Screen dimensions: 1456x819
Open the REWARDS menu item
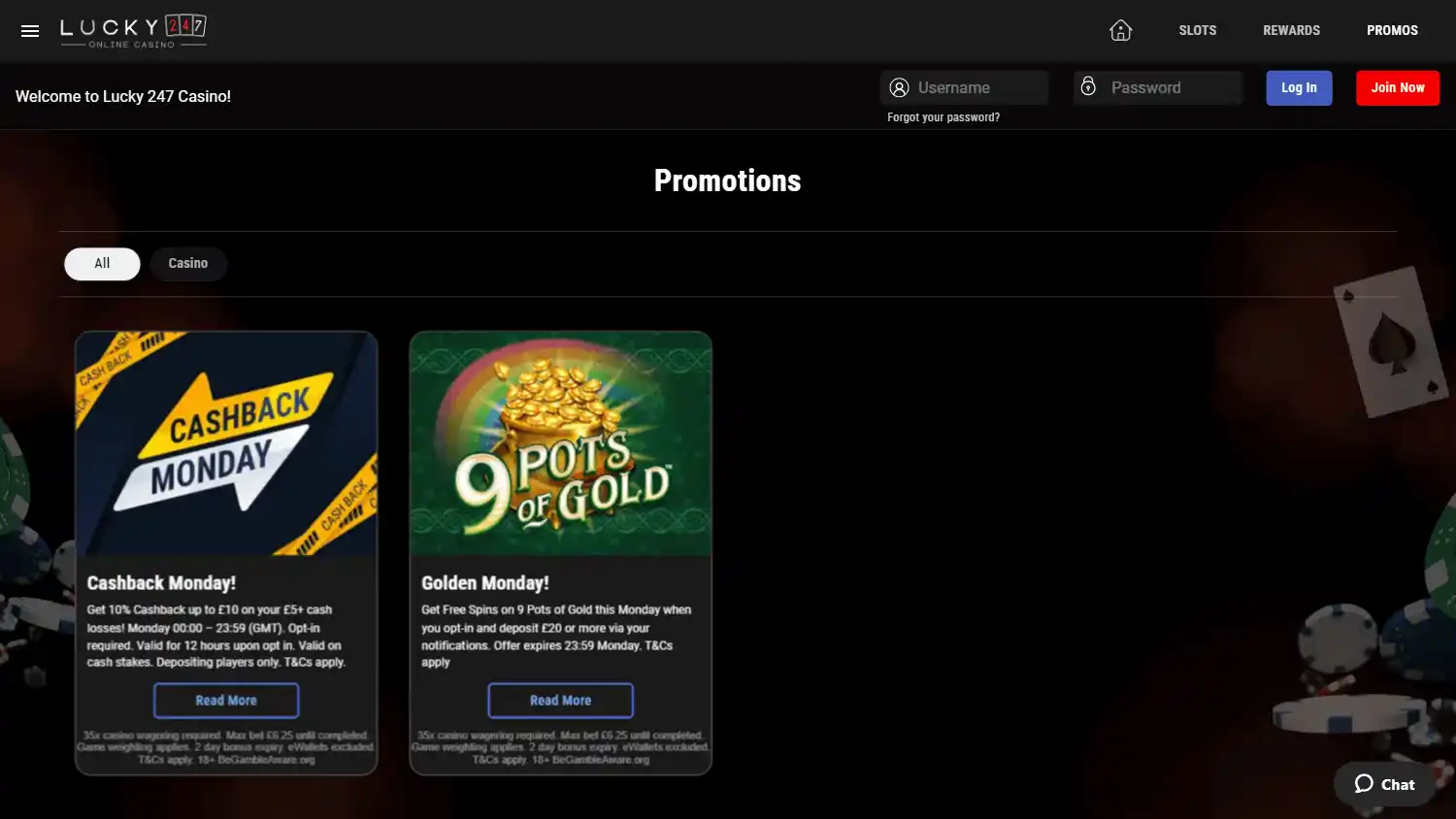pos(1291,30)
